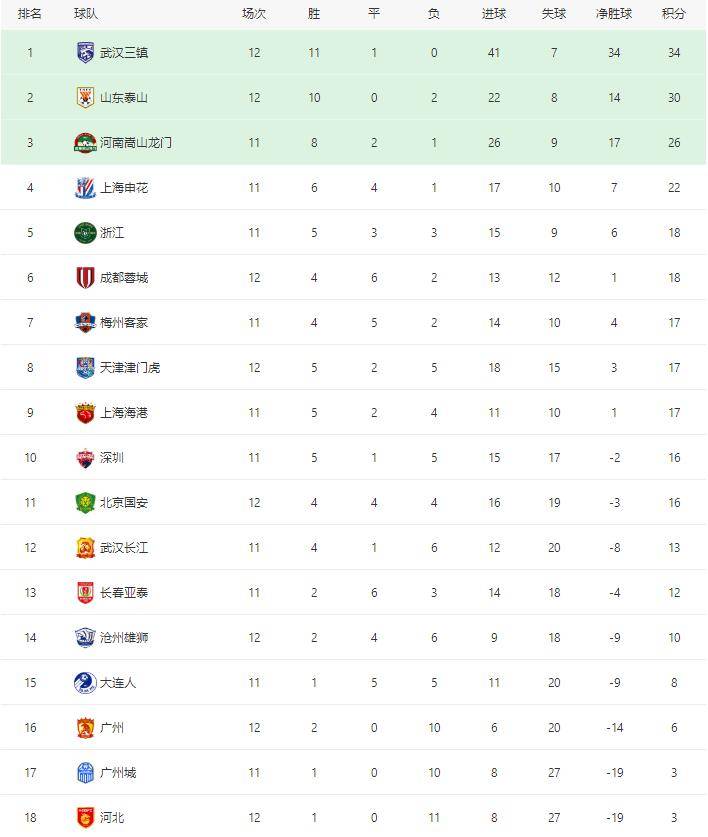Screen dimensions: 708x837
Task: Click the 武汉三镇 team logo
Action: [85, 53]
